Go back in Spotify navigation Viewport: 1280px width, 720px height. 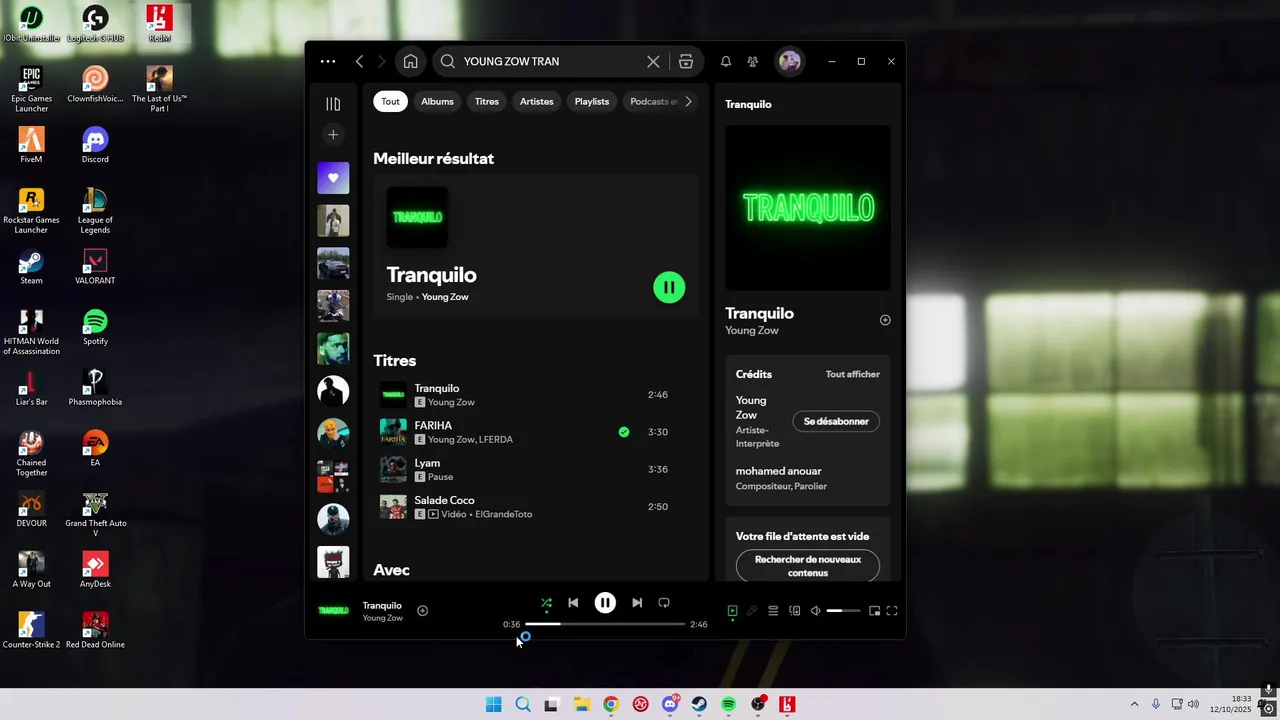coord(359,61)
